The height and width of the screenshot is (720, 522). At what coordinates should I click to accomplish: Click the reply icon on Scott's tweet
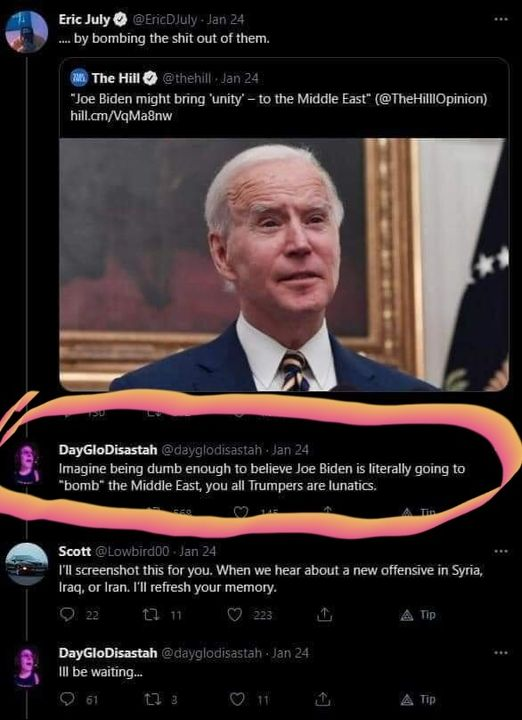67,614
